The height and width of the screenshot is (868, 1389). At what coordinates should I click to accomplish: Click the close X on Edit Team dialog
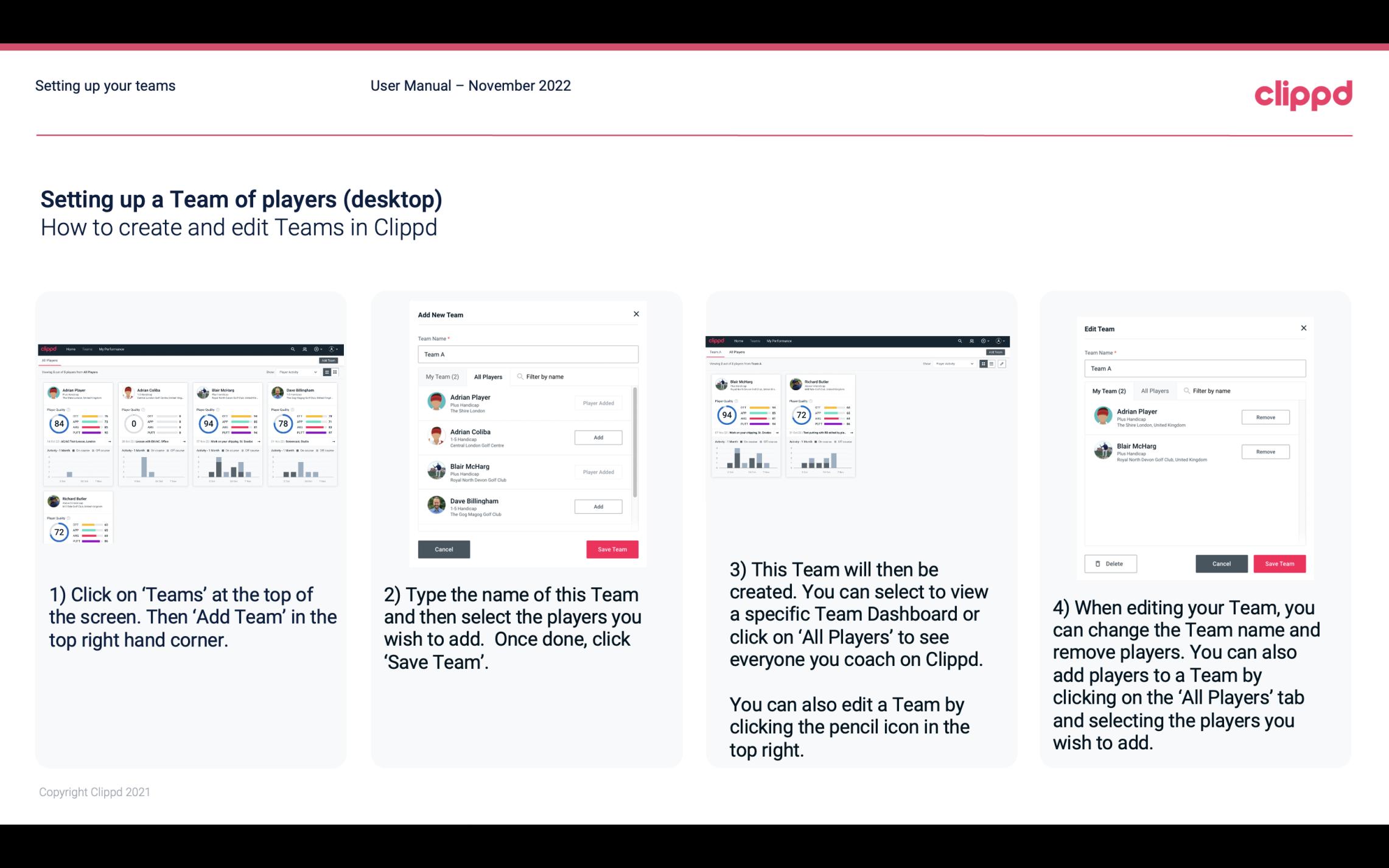pos(1303,329)
